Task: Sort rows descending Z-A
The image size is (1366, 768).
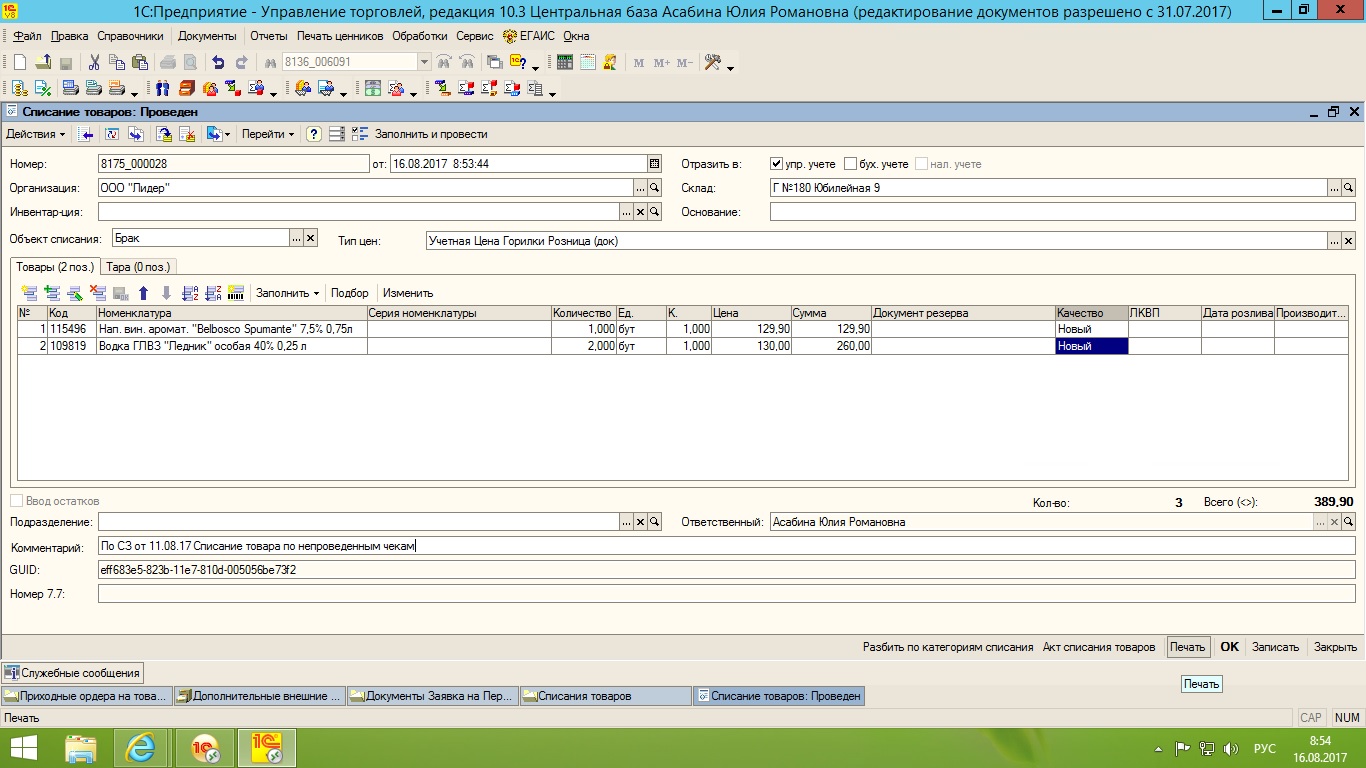Action: tap(212, 293)
